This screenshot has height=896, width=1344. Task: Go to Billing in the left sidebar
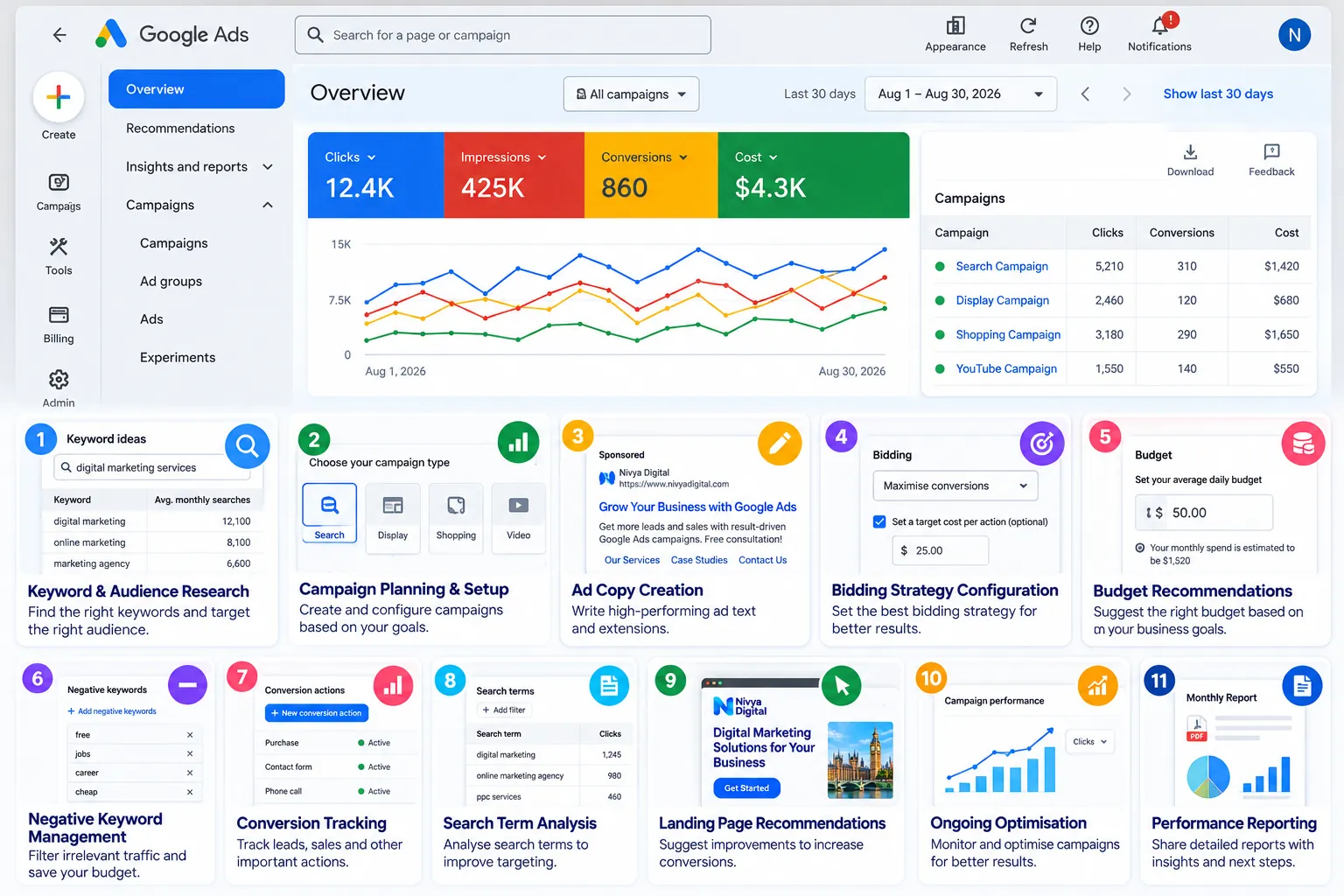[59, 325]
